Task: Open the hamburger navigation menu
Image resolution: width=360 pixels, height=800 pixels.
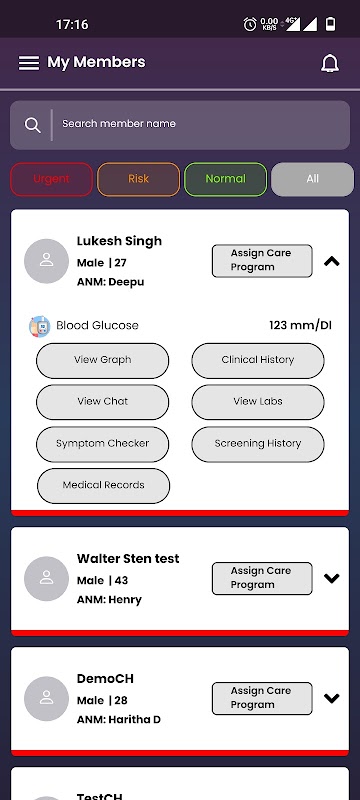Action: [29, 63]
